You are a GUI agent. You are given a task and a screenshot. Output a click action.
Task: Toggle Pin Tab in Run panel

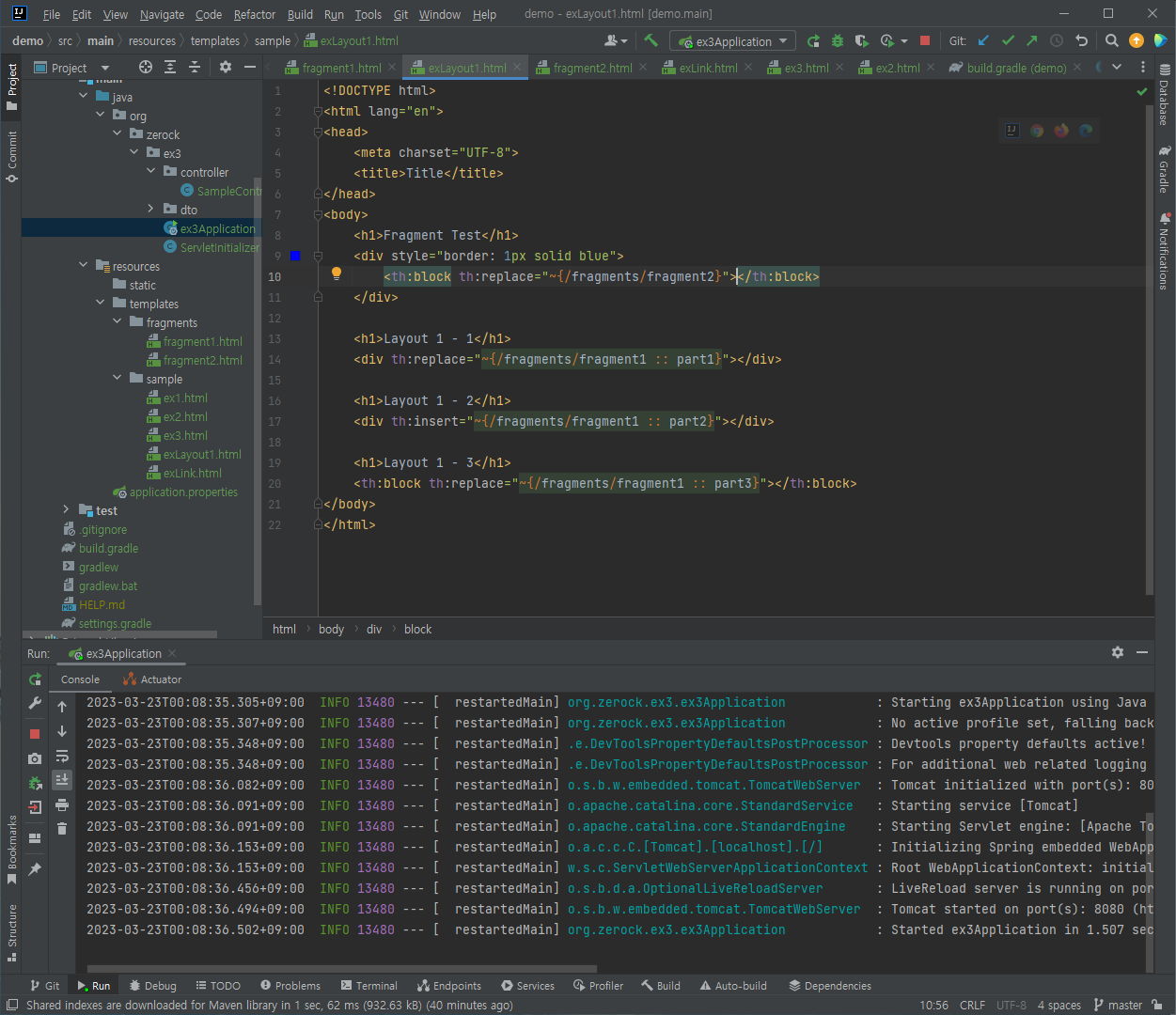[x=35, y=869]
